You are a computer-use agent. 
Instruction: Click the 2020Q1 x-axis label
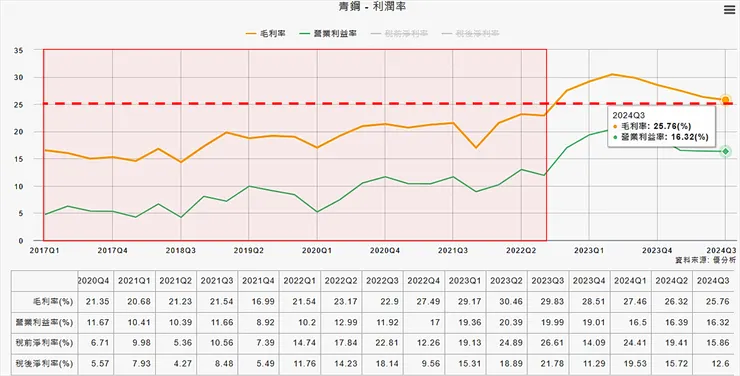pos(317,251)
